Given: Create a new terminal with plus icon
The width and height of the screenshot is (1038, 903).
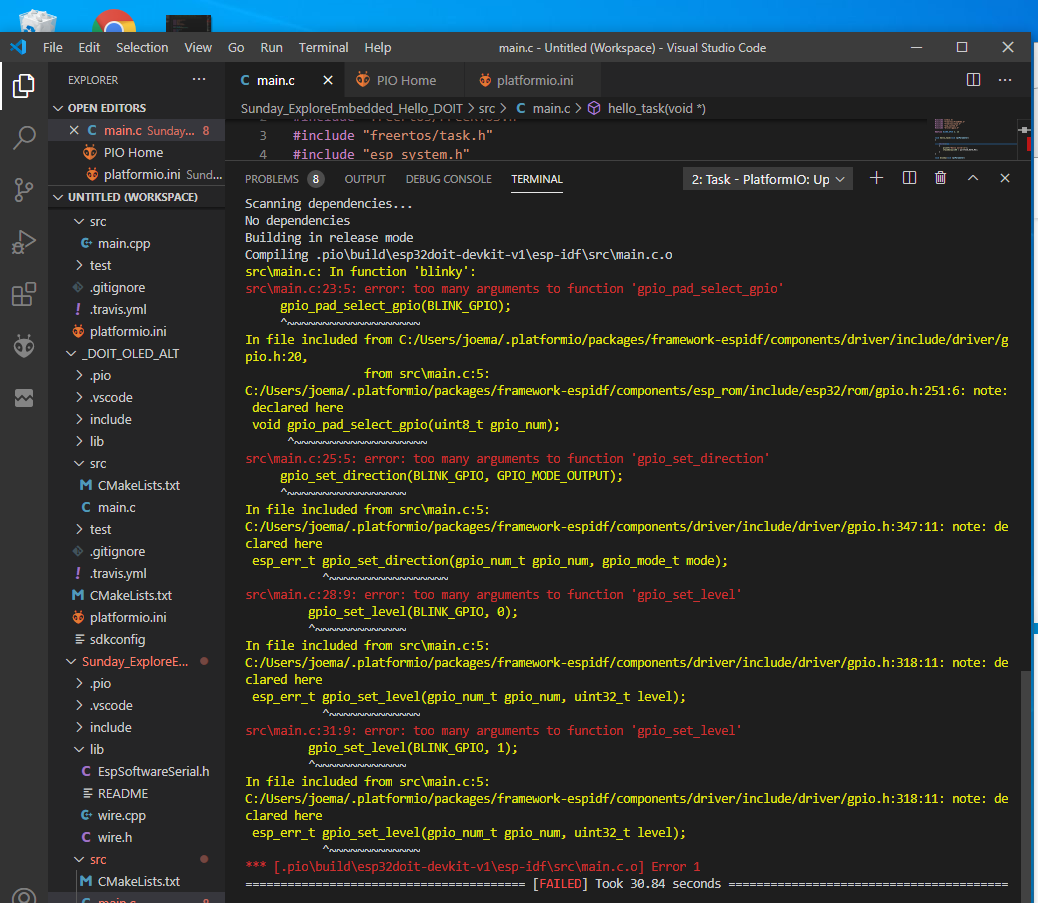Looking at the screenshot, I should tap(876, 178).
